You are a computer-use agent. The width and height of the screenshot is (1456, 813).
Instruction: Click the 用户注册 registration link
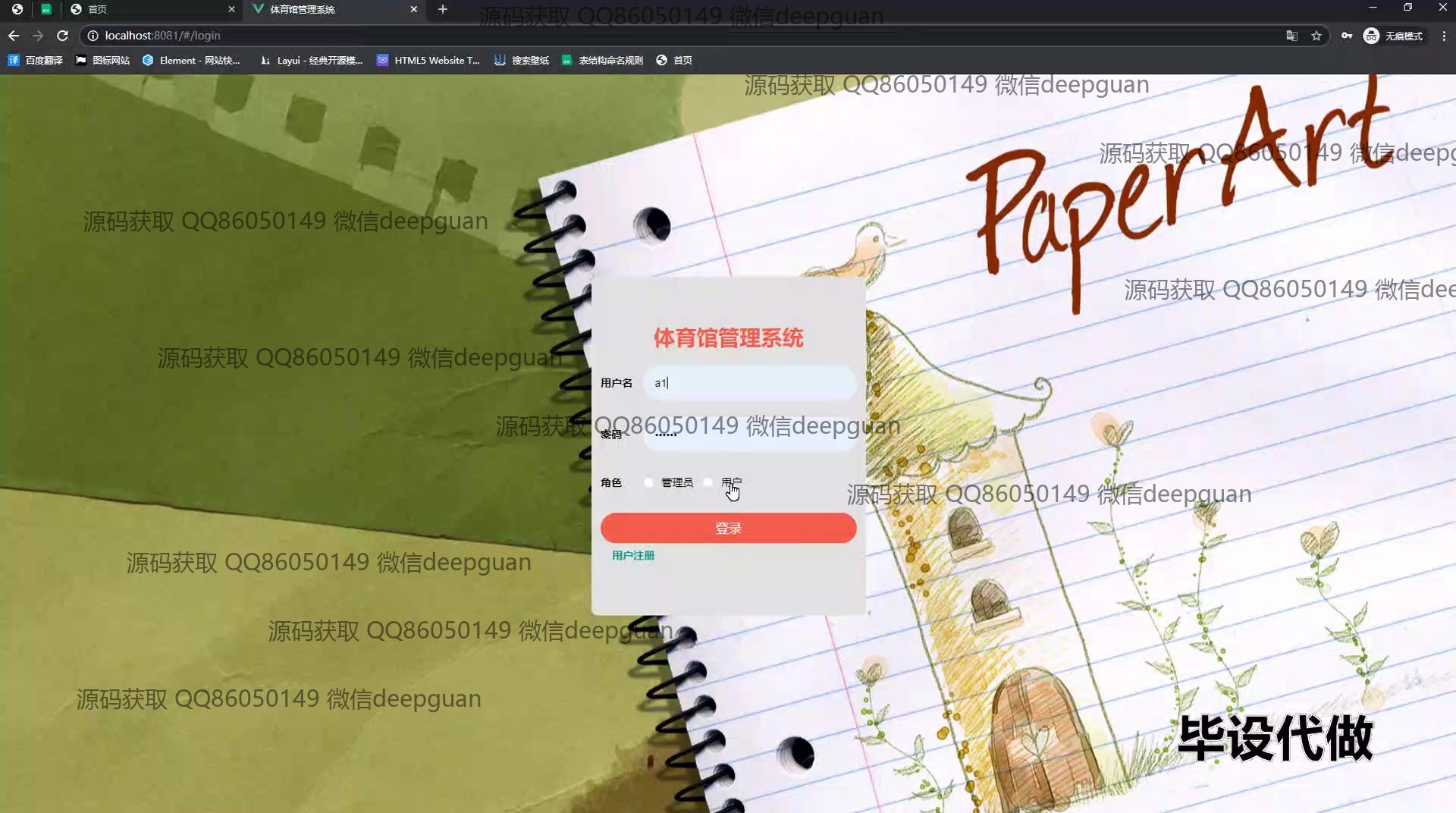pyautogui.click(x=633, y=556)
